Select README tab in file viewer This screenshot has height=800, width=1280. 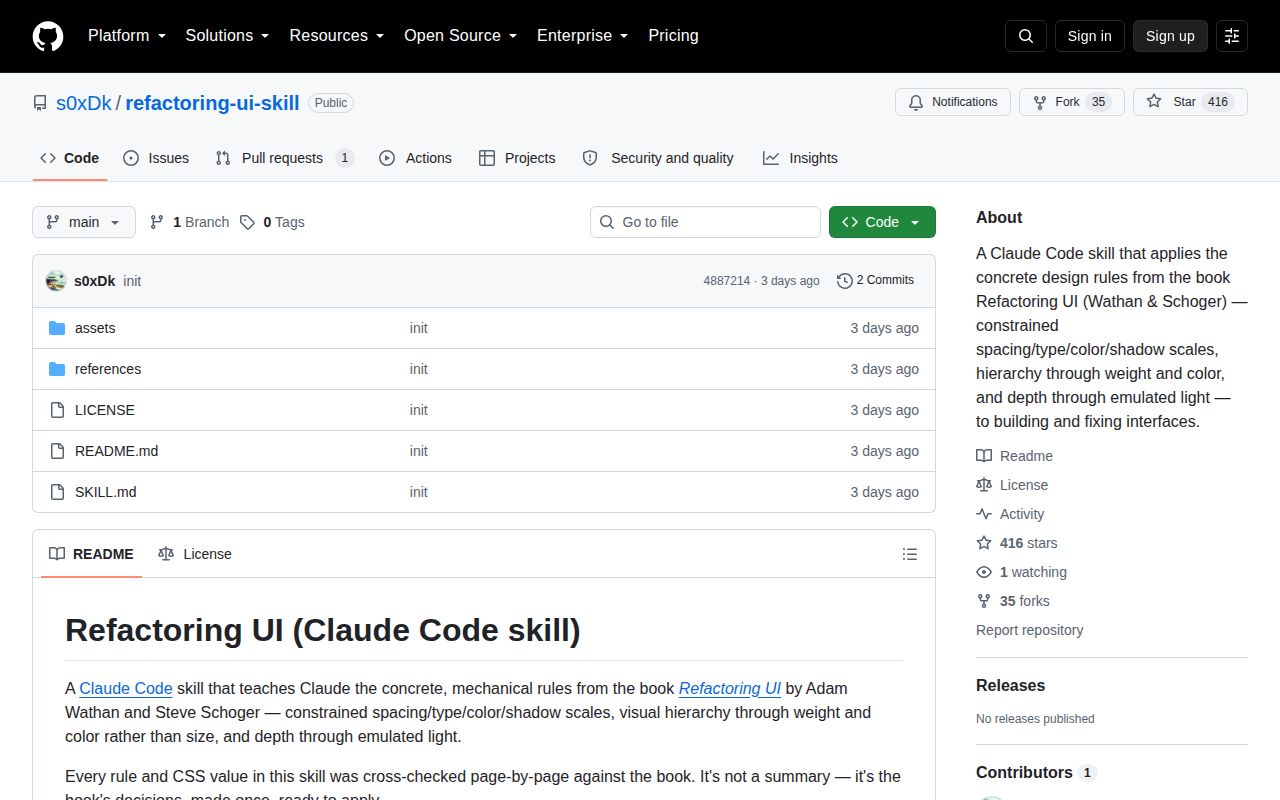(91, 554)
